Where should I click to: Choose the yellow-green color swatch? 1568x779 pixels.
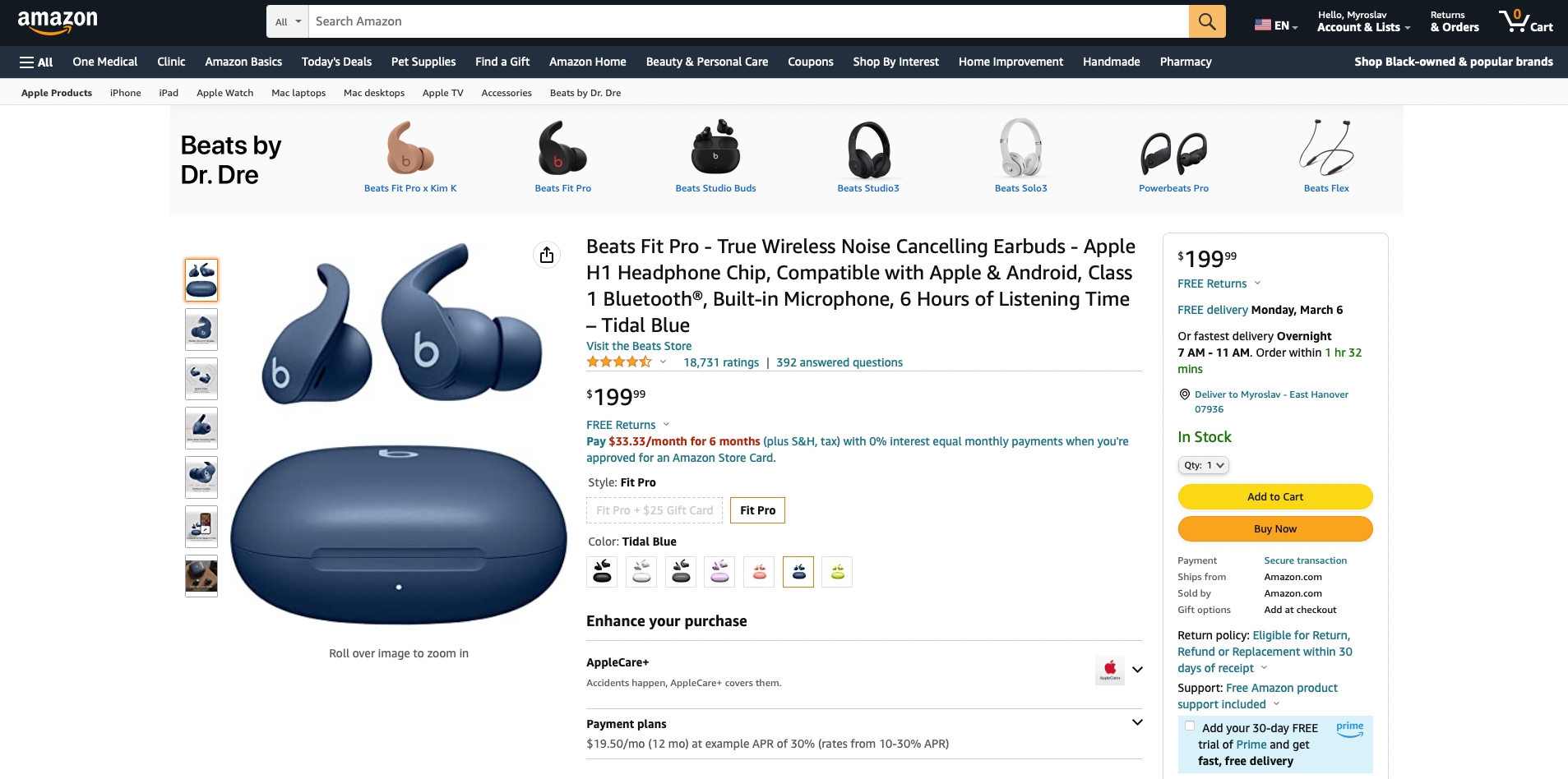pos(837,572)
